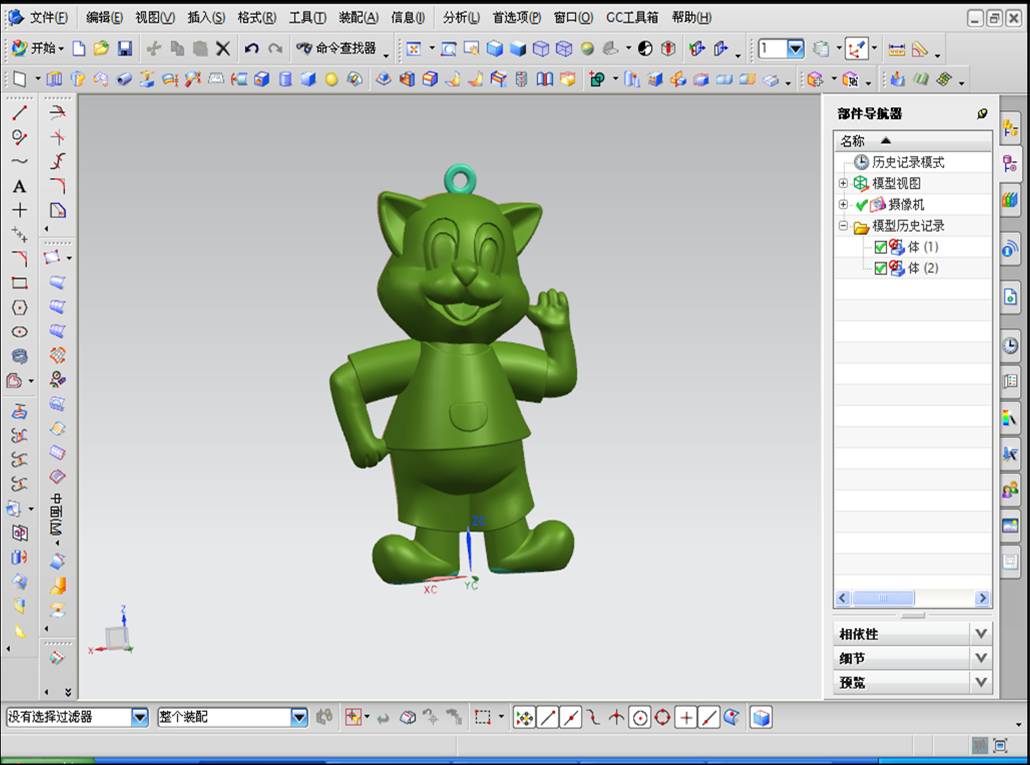
Task: Select the 体 (1) entry label in the Part Navigator
Action: tap(923, 247)
